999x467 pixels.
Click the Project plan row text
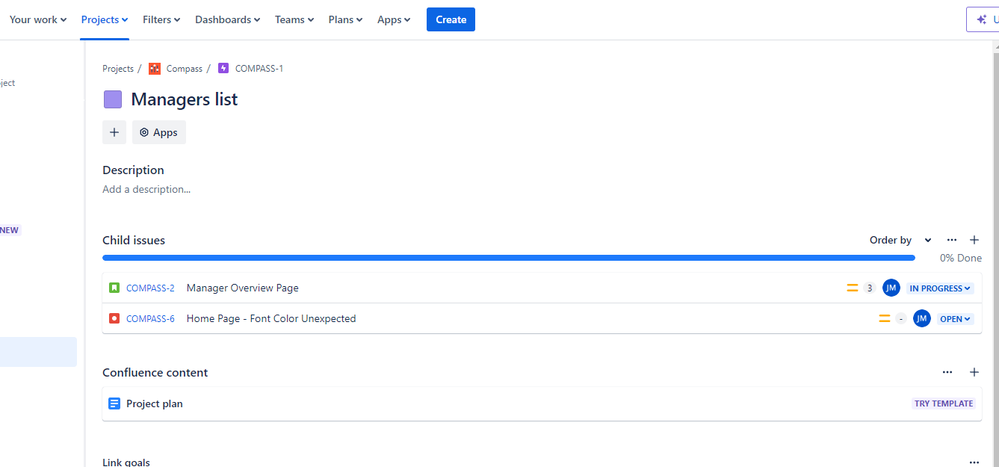(155, 403)
